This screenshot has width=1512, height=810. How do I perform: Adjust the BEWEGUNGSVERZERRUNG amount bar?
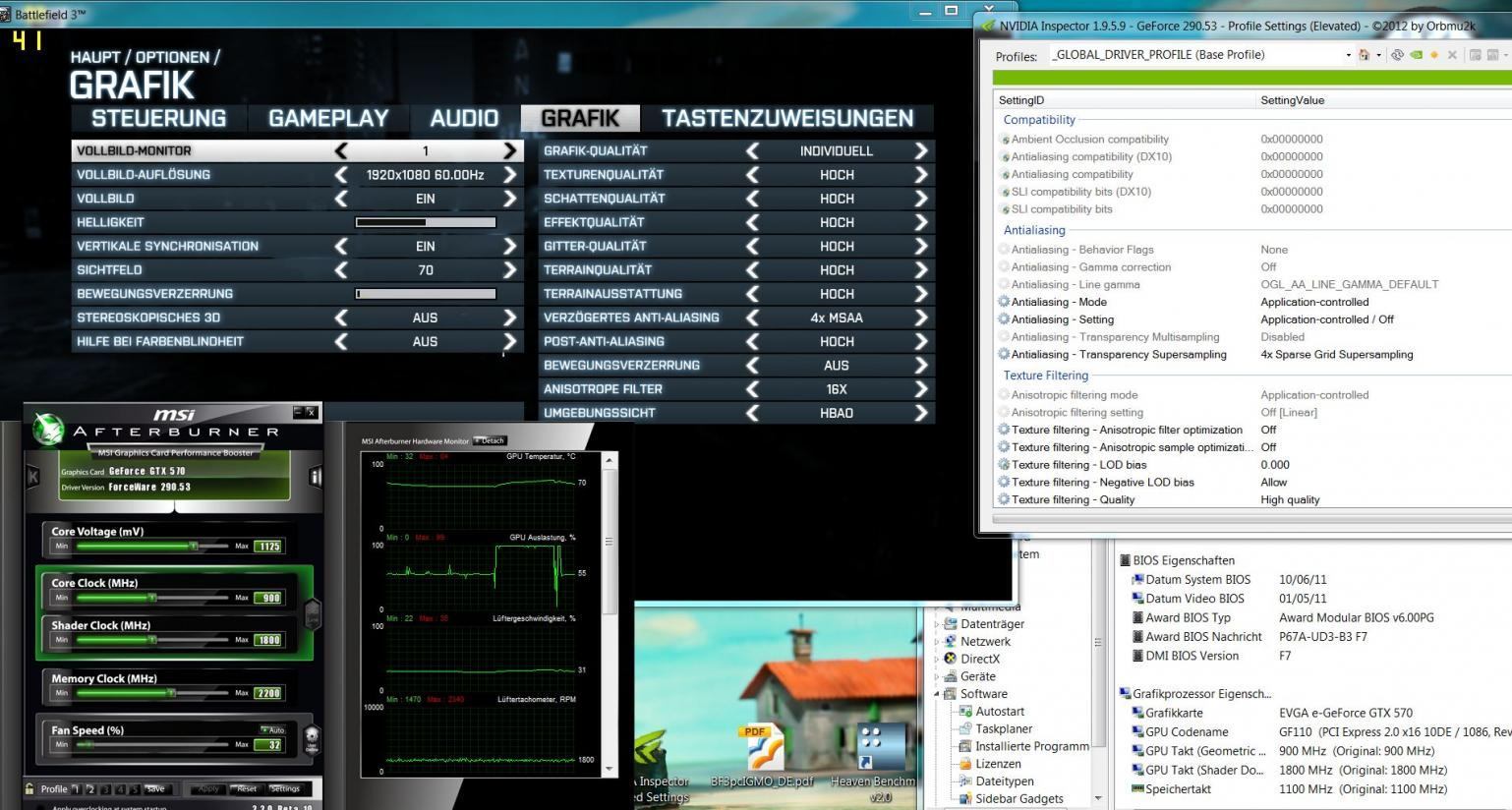point(426,294)
